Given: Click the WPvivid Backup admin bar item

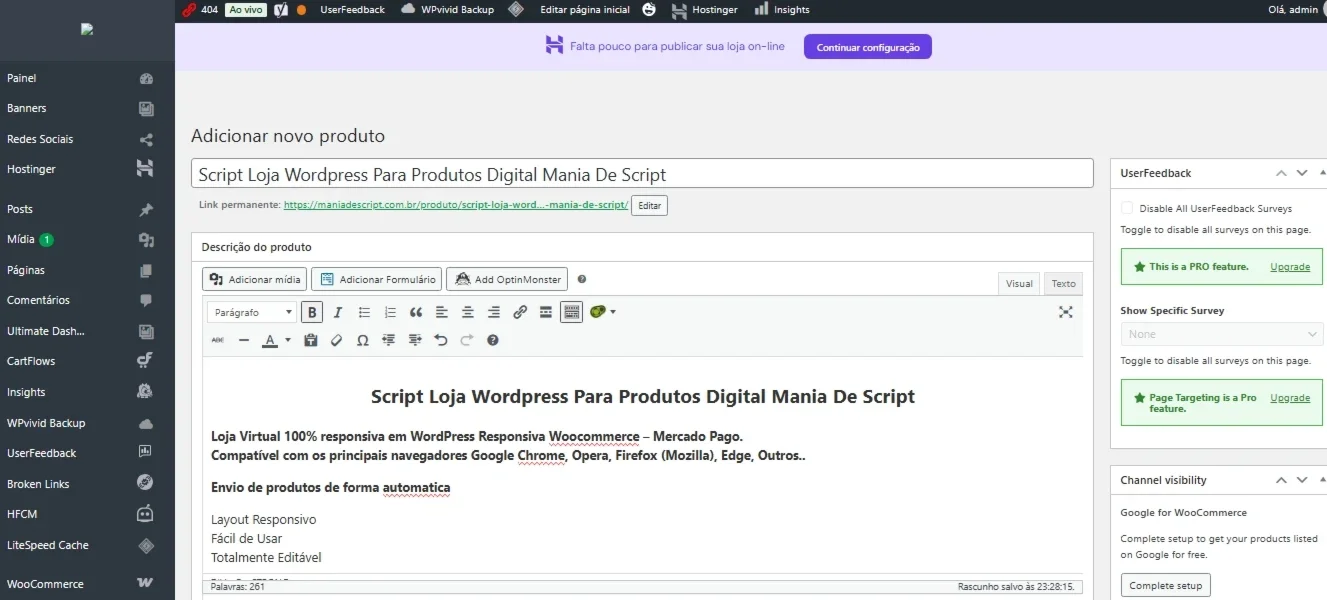Looking at the screenshot, I should point(447,10).
